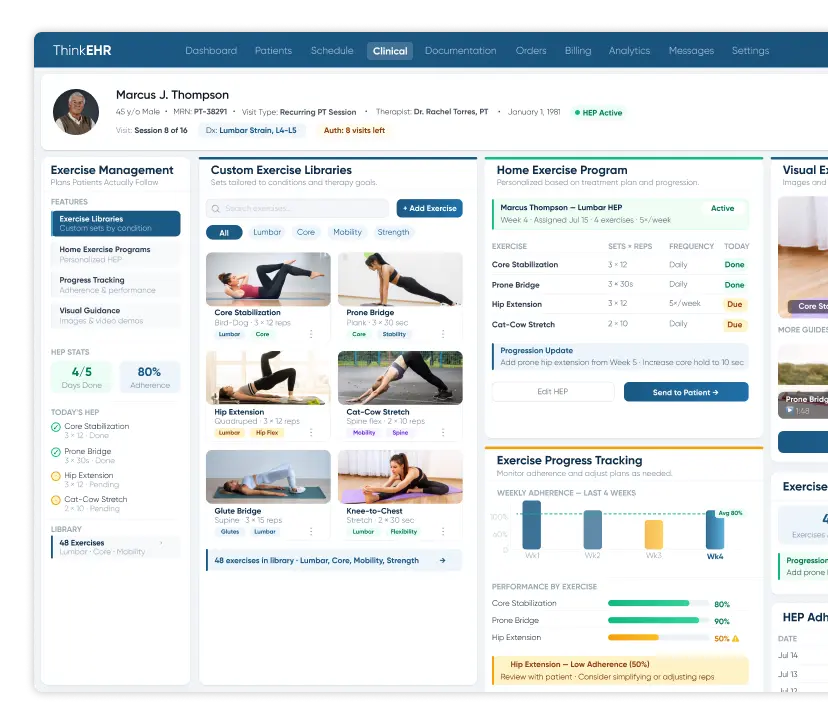Open the three-dot menu on Glute Bridge card

(311, 531)
